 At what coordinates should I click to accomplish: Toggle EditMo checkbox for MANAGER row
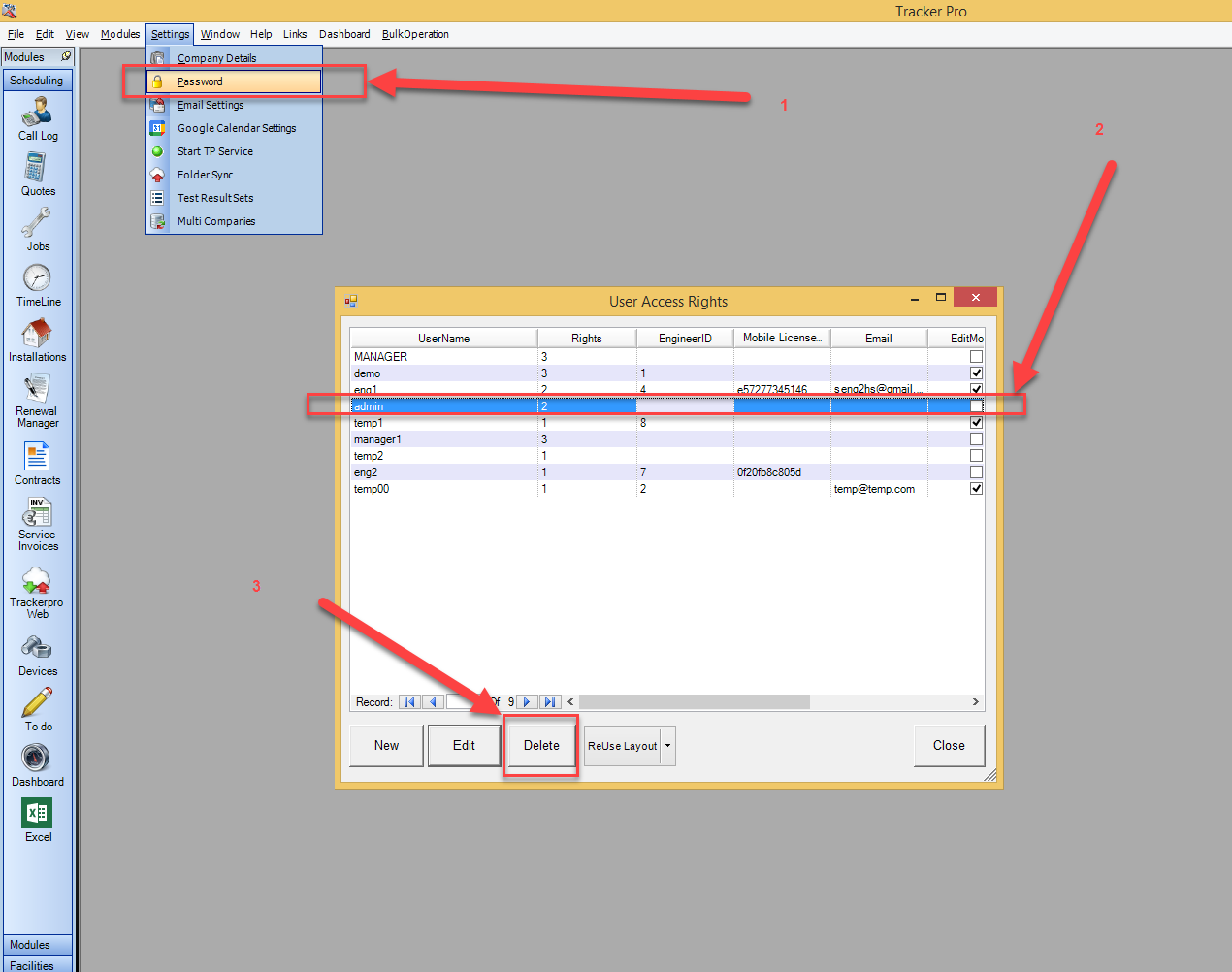(976, 357)
